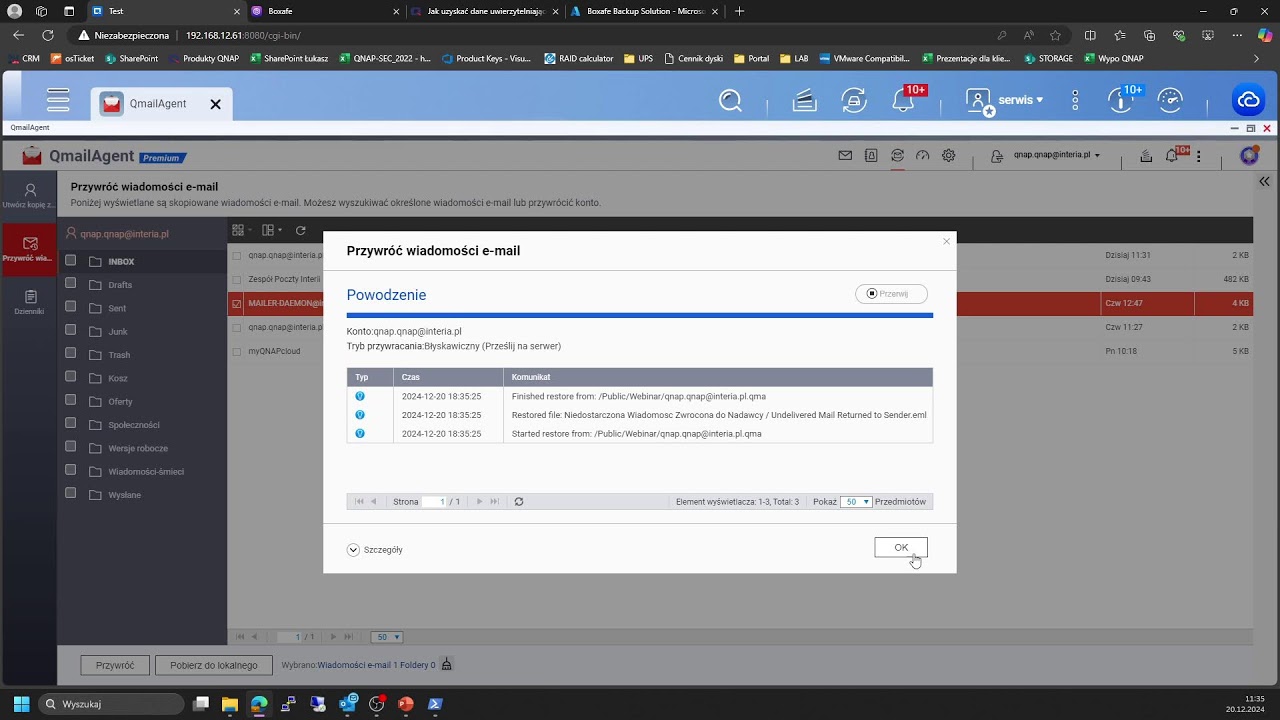Open QmailAgent backup and restore icon
Viewport: 1280px width, 720px height.
point(897,156)
